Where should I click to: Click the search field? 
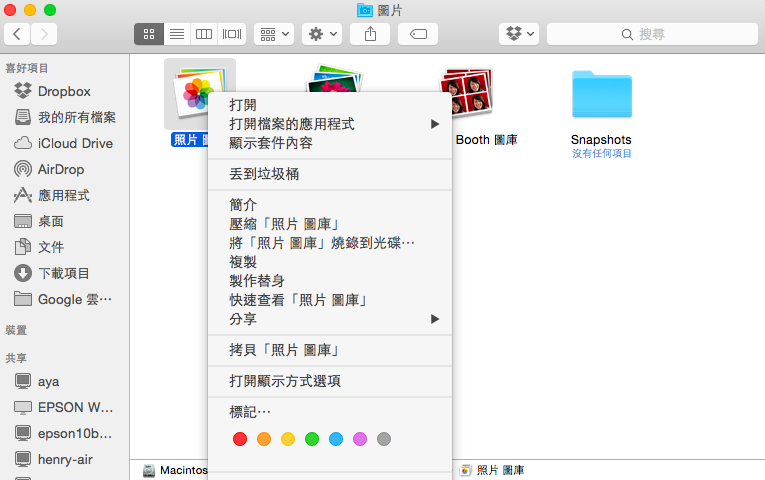point(652,34)
